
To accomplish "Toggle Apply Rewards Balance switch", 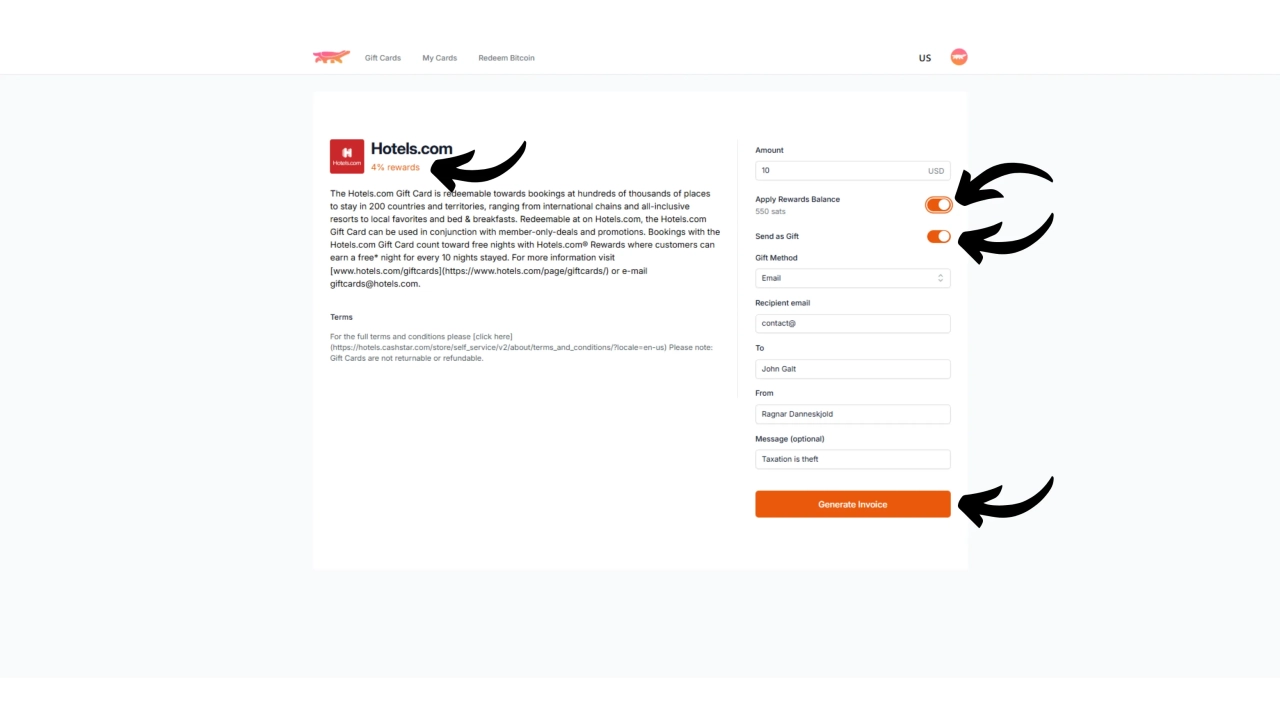I will pos(938,205).
